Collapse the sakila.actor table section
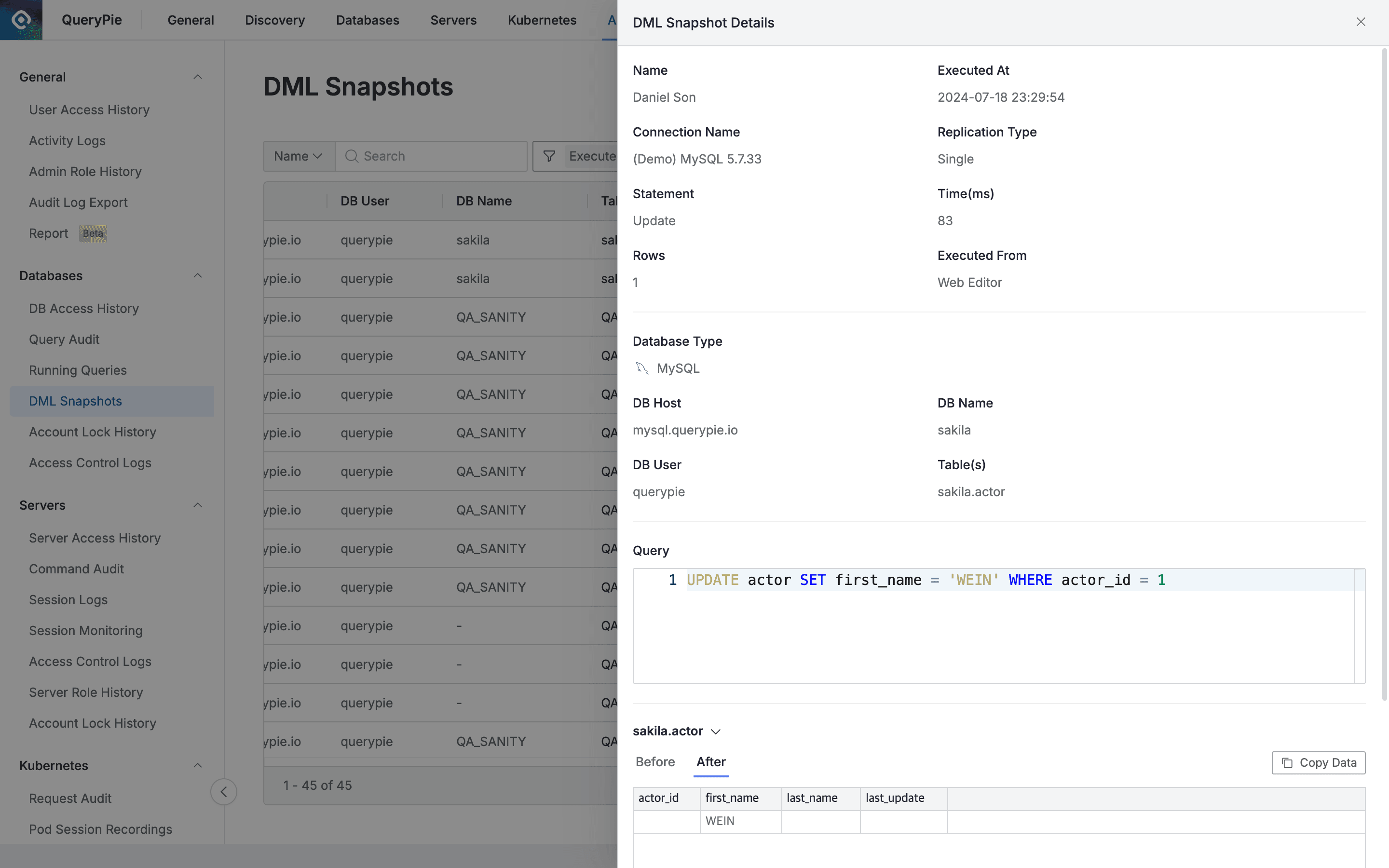Image resolution: width=1389 pixels, height=868 pixels. pyautogui.click(x=715, y=732)
